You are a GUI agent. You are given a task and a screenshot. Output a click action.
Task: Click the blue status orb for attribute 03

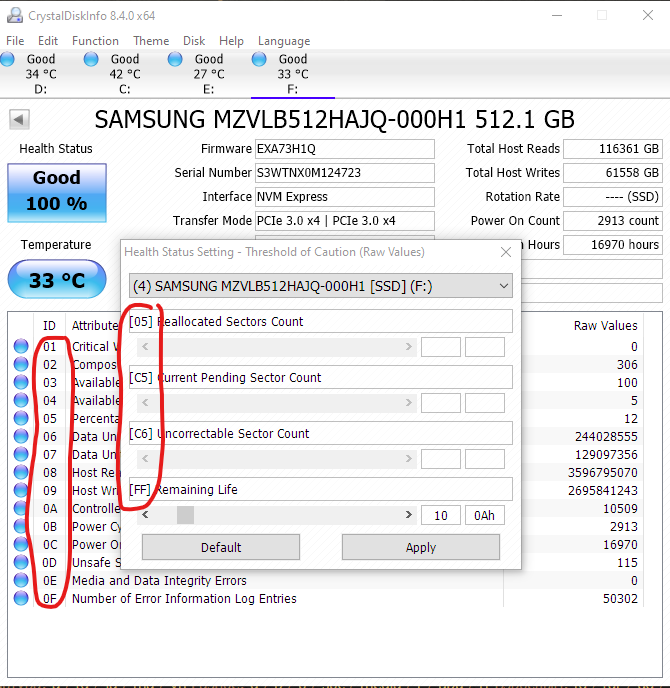[21, 382]
